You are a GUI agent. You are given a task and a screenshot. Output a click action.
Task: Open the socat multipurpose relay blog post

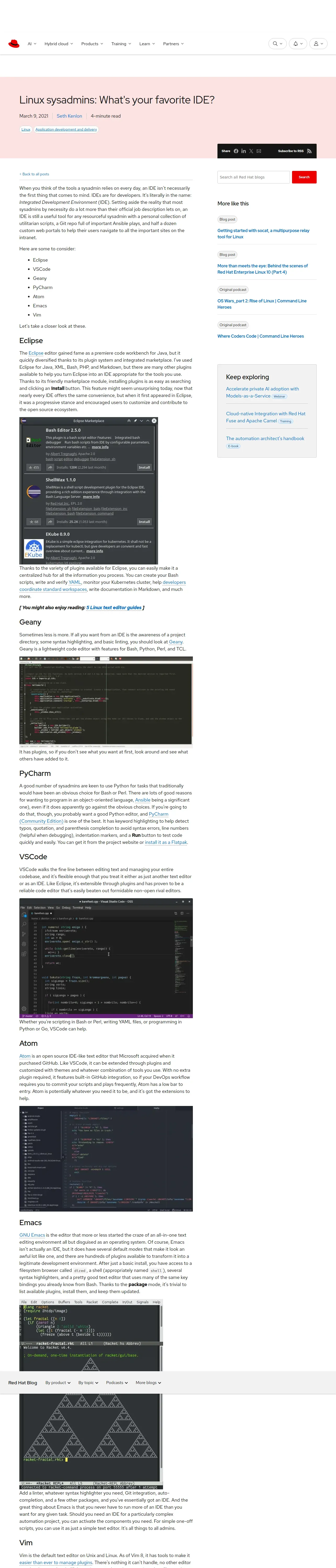pos(264,234)
